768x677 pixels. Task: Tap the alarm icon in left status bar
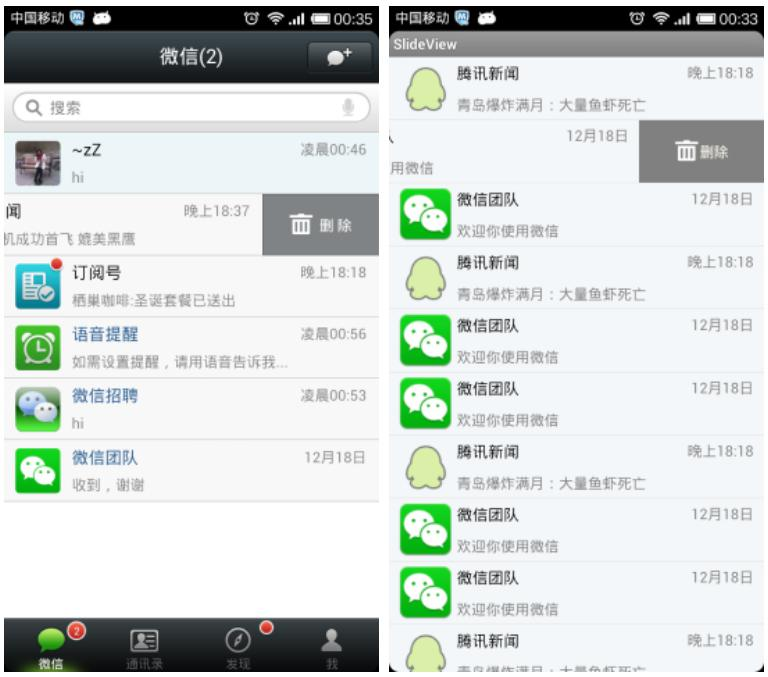[251, 19]
